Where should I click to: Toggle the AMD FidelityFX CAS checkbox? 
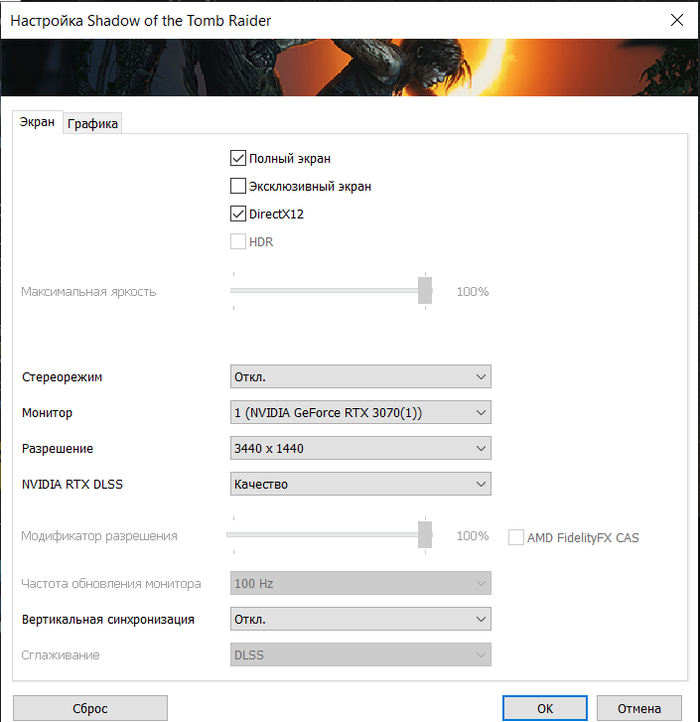(516, 537)
